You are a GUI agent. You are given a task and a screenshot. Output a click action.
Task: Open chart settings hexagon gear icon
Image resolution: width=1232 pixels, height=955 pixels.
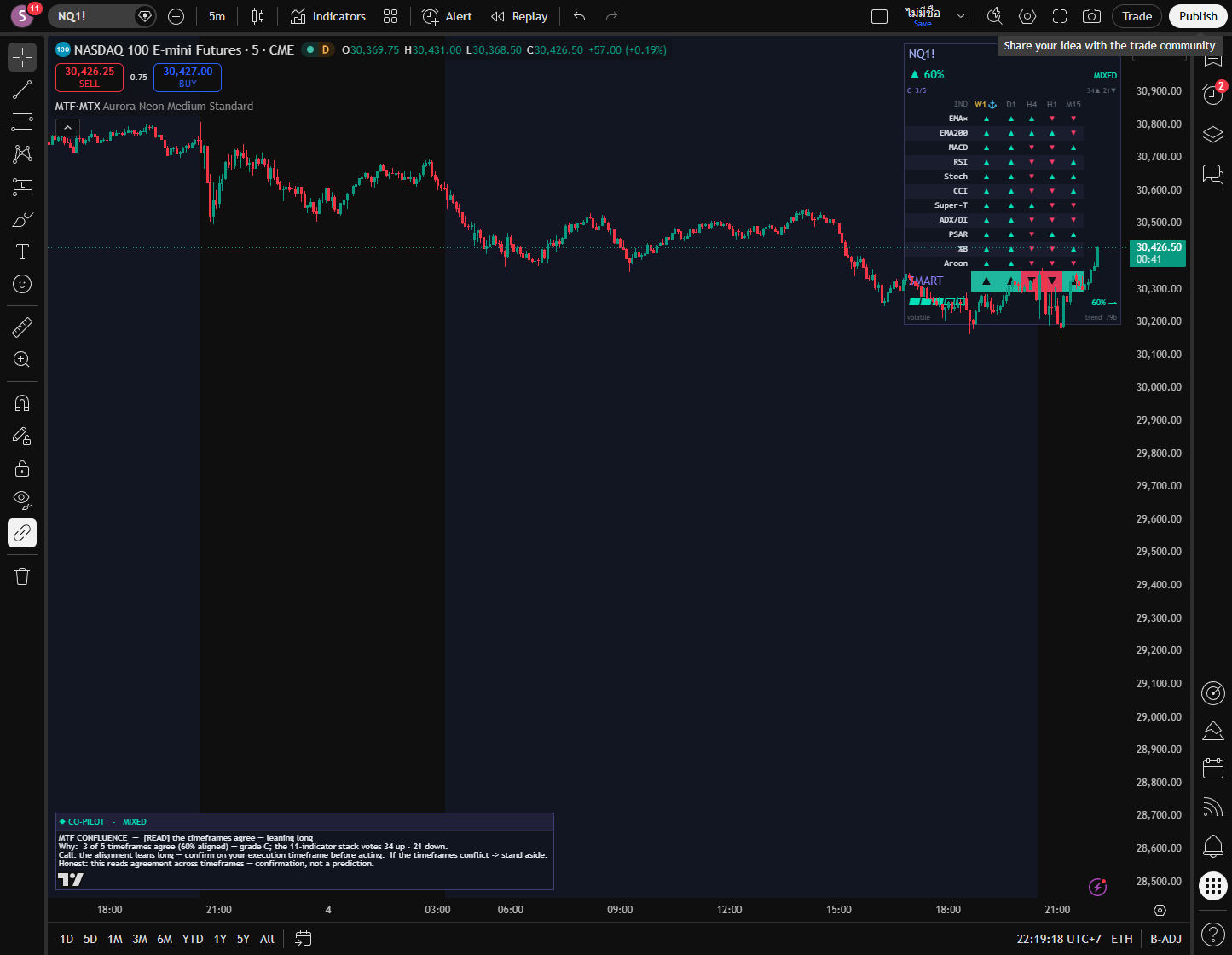coord(1027,16)
